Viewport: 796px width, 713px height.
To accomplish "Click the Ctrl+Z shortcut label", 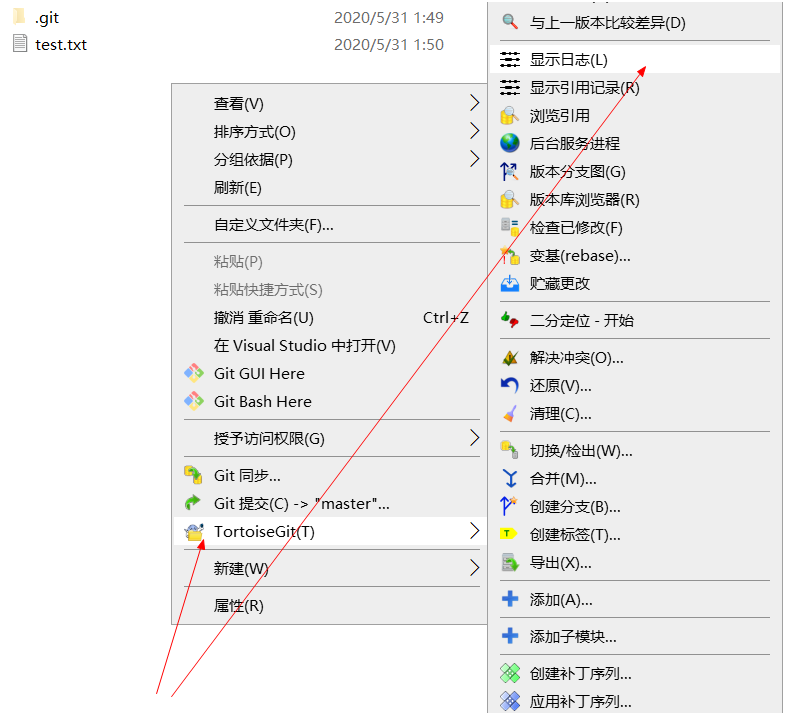I will tap(446, 318).
